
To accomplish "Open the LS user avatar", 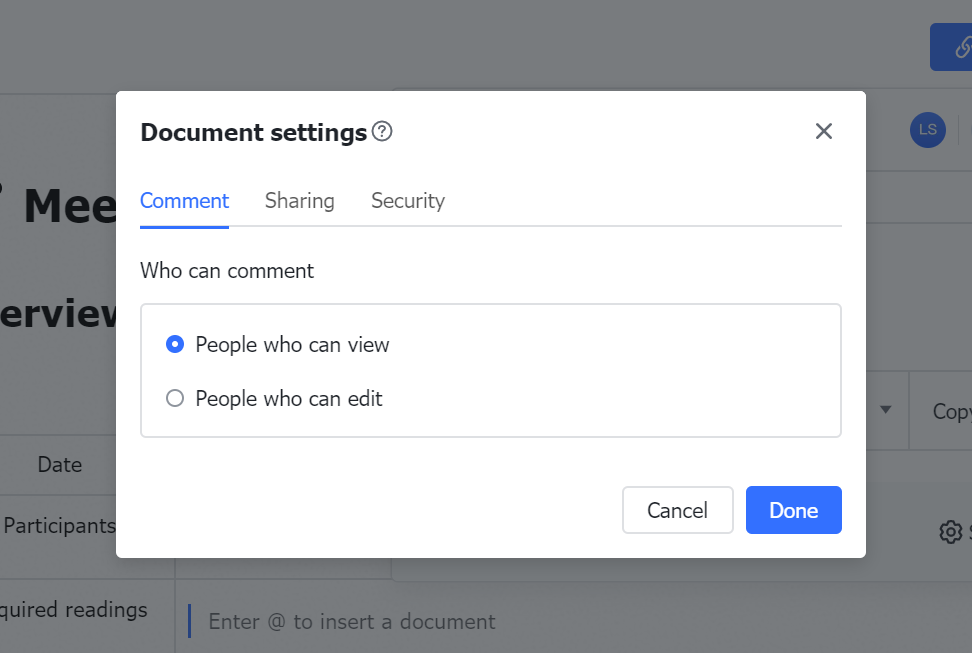I will pos(927,130).
